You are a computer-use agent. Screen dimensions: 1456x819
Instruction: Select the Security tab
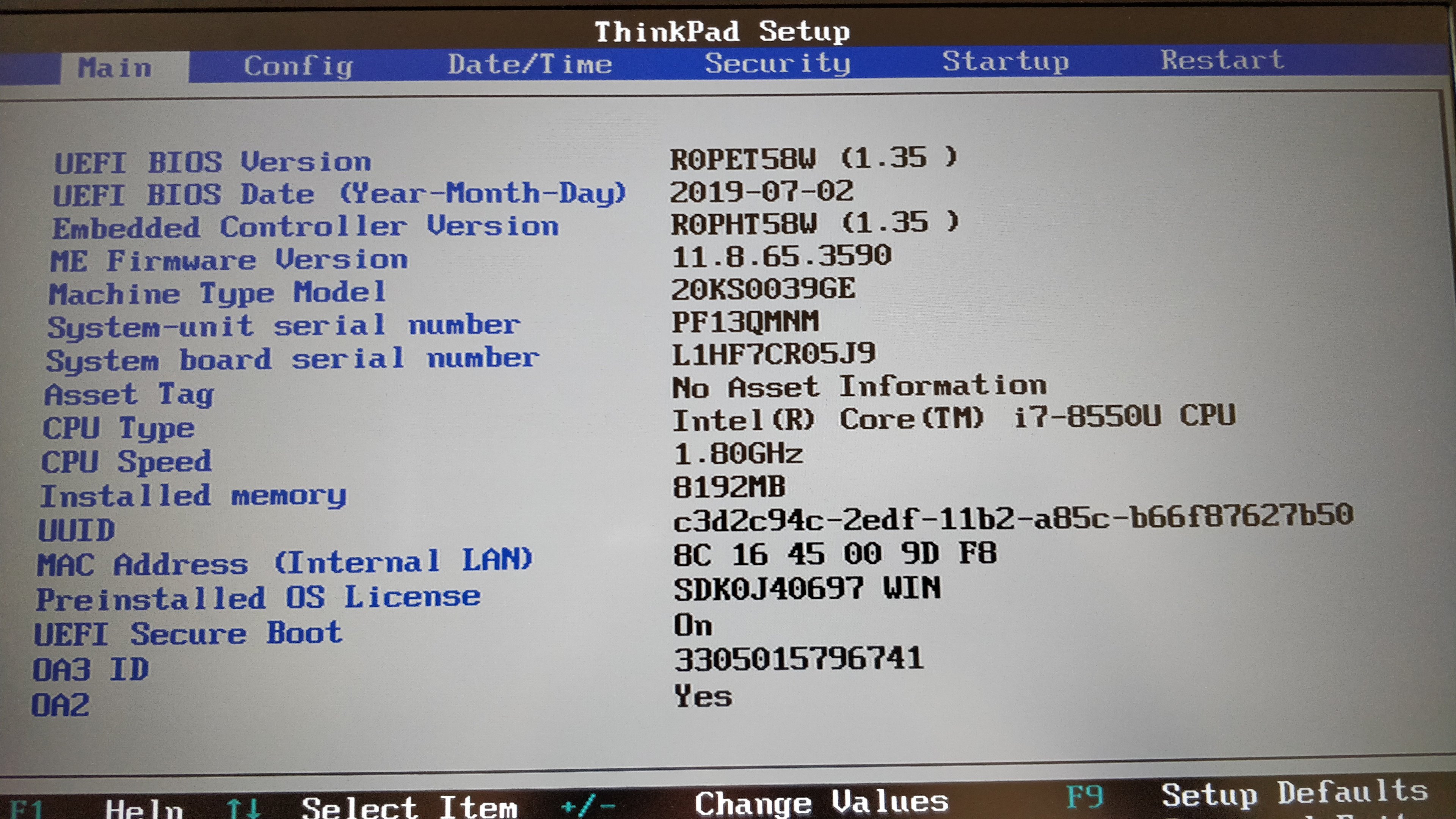point(777,63)
